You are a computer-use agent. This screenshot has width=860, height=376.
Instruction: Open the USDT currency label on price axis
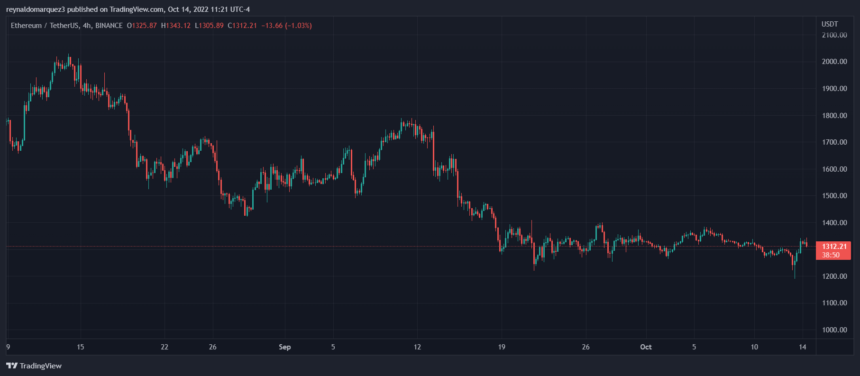[828, 24]
